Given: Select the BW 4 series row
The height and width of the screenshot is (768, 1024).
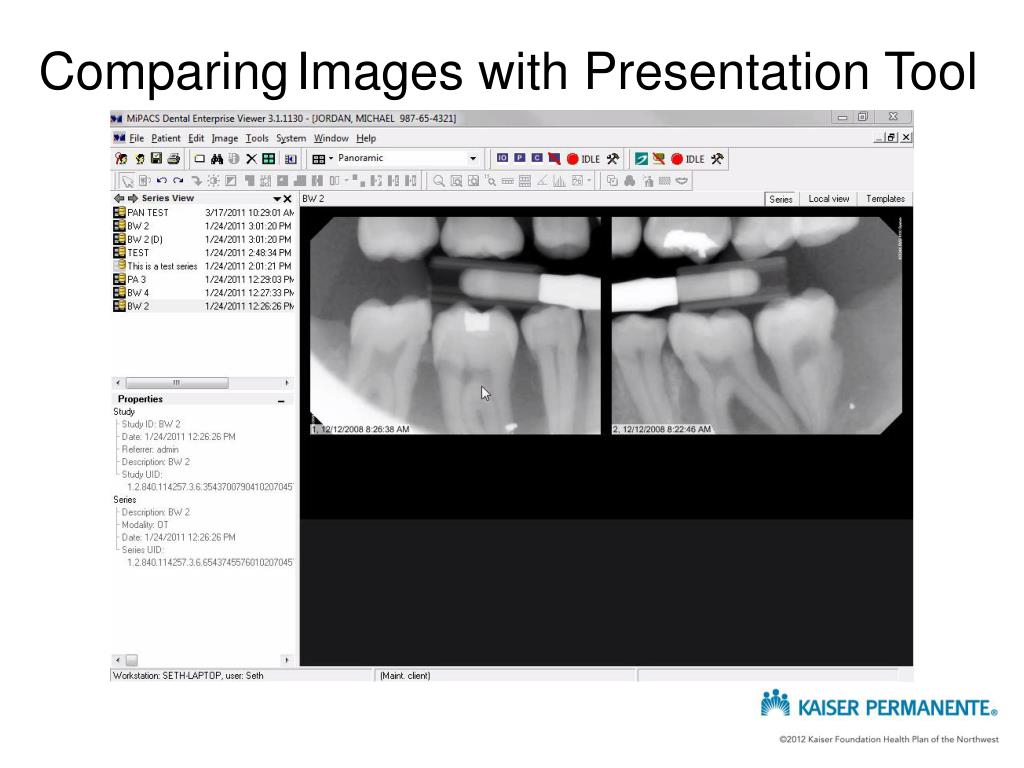Looking at the screenshot, I should tap(204, 293).
